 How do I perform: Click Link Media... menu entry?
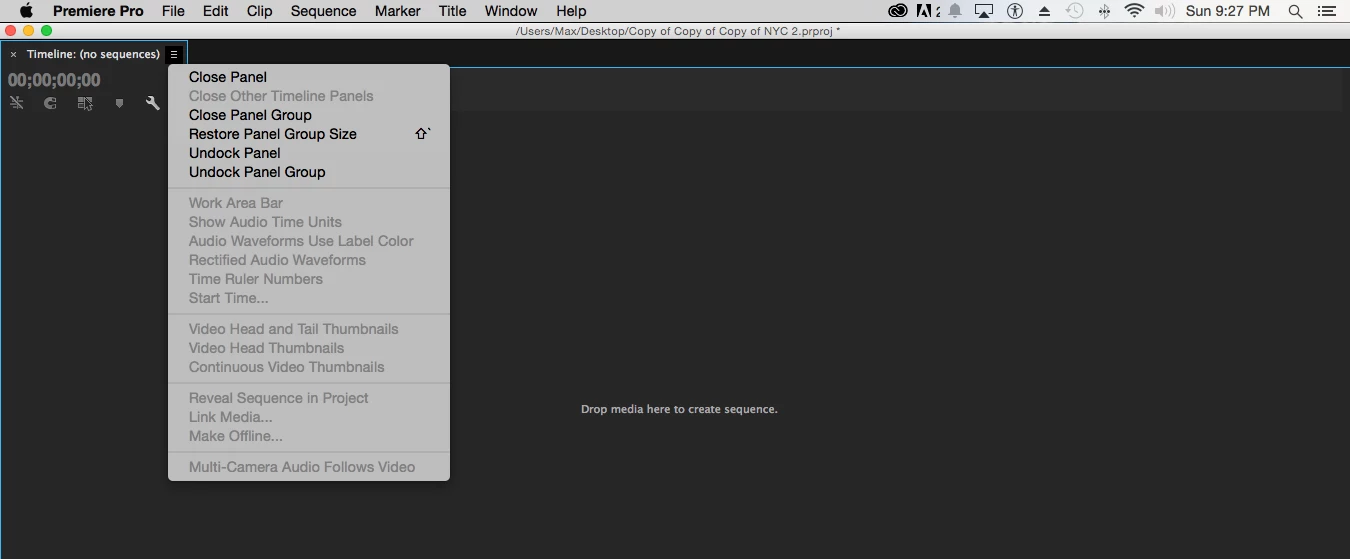[309, 417]
